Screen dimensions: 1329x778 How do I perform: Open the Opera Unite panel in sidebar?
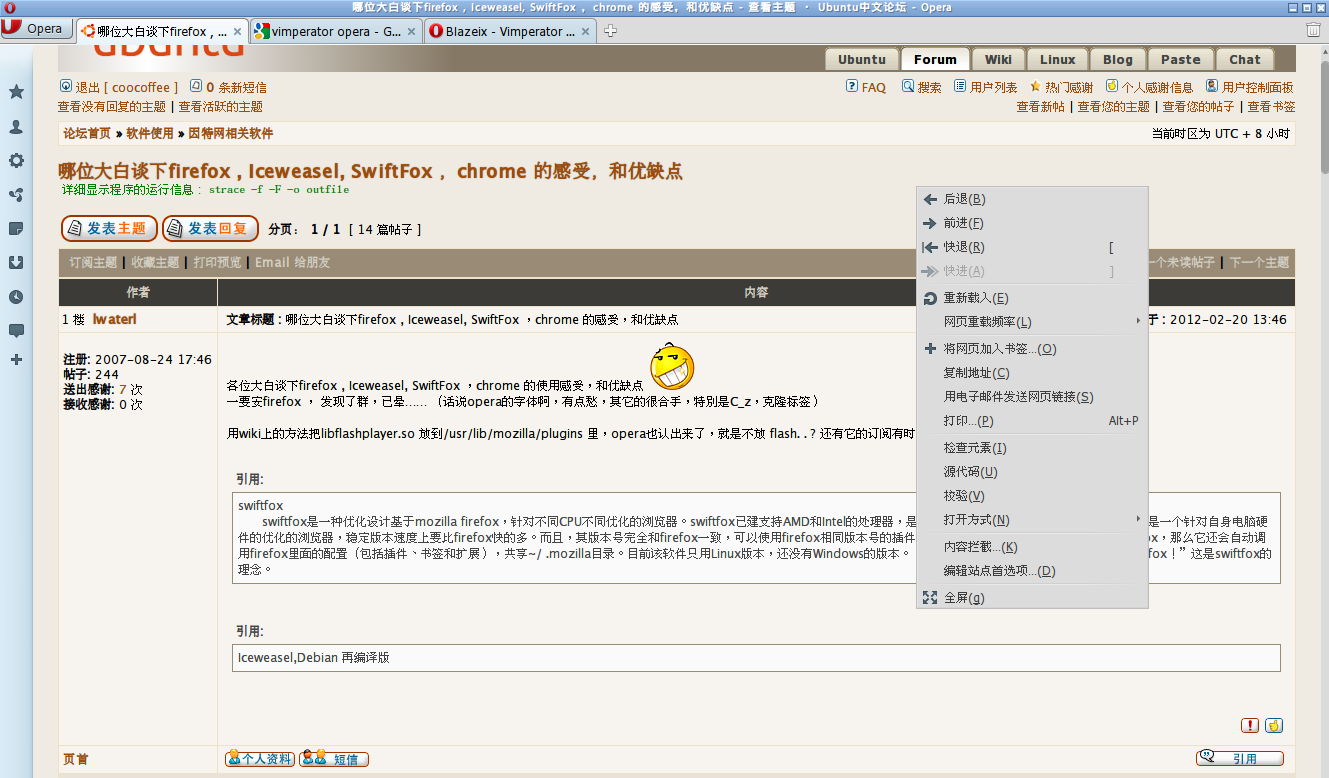16,195
